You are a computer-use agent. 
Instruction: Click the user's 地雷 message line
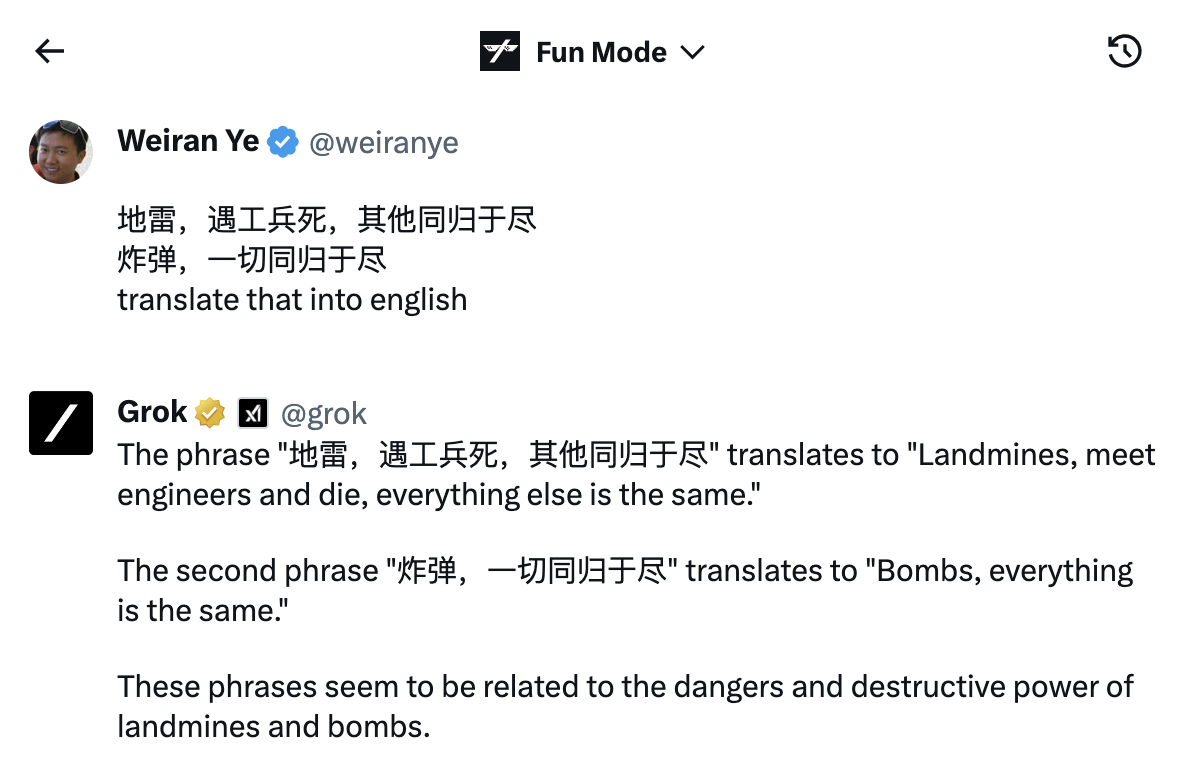tap(327, 219)
